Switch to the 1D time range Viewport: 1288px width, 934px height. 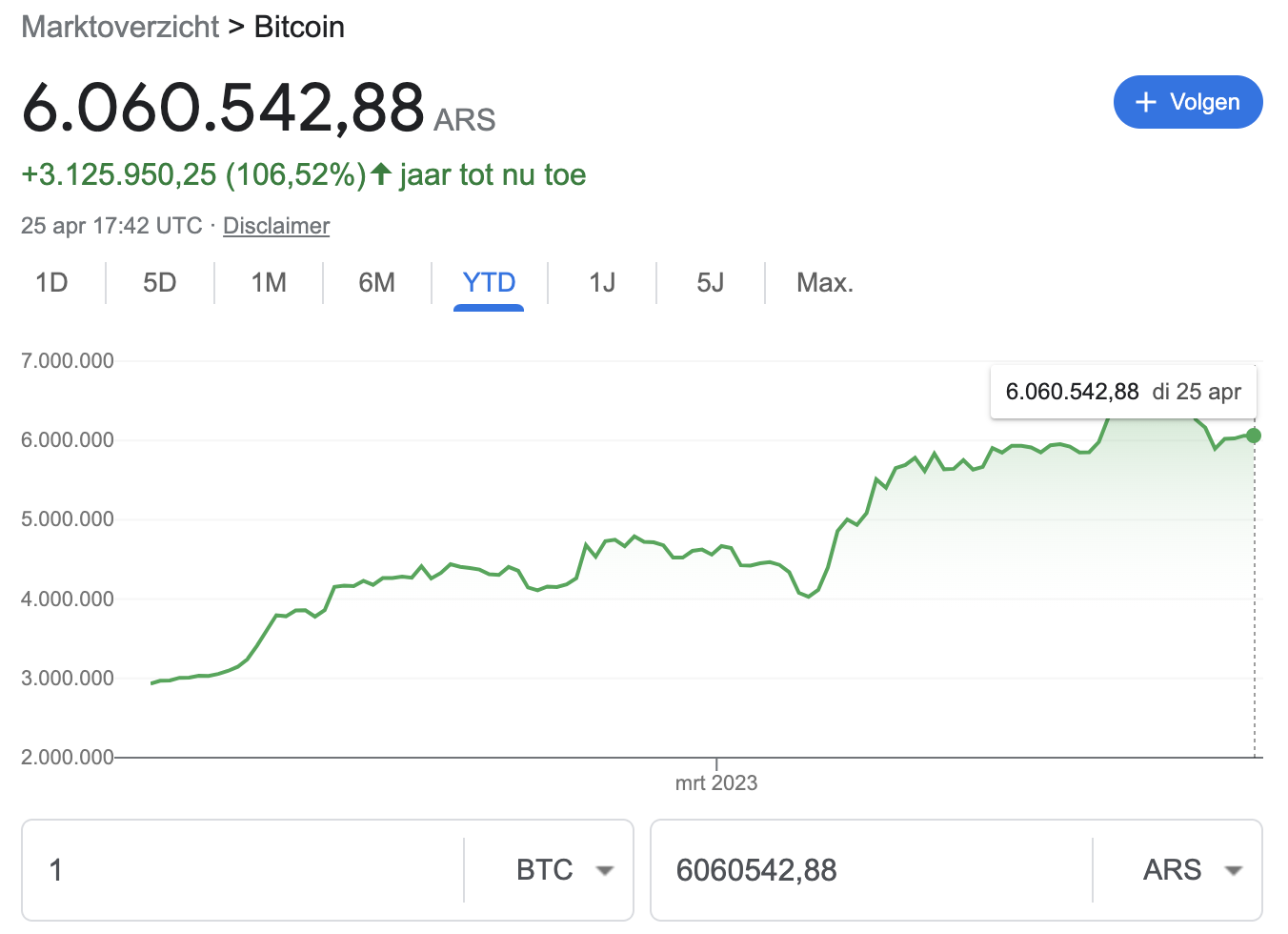click(x=52, y=283)
